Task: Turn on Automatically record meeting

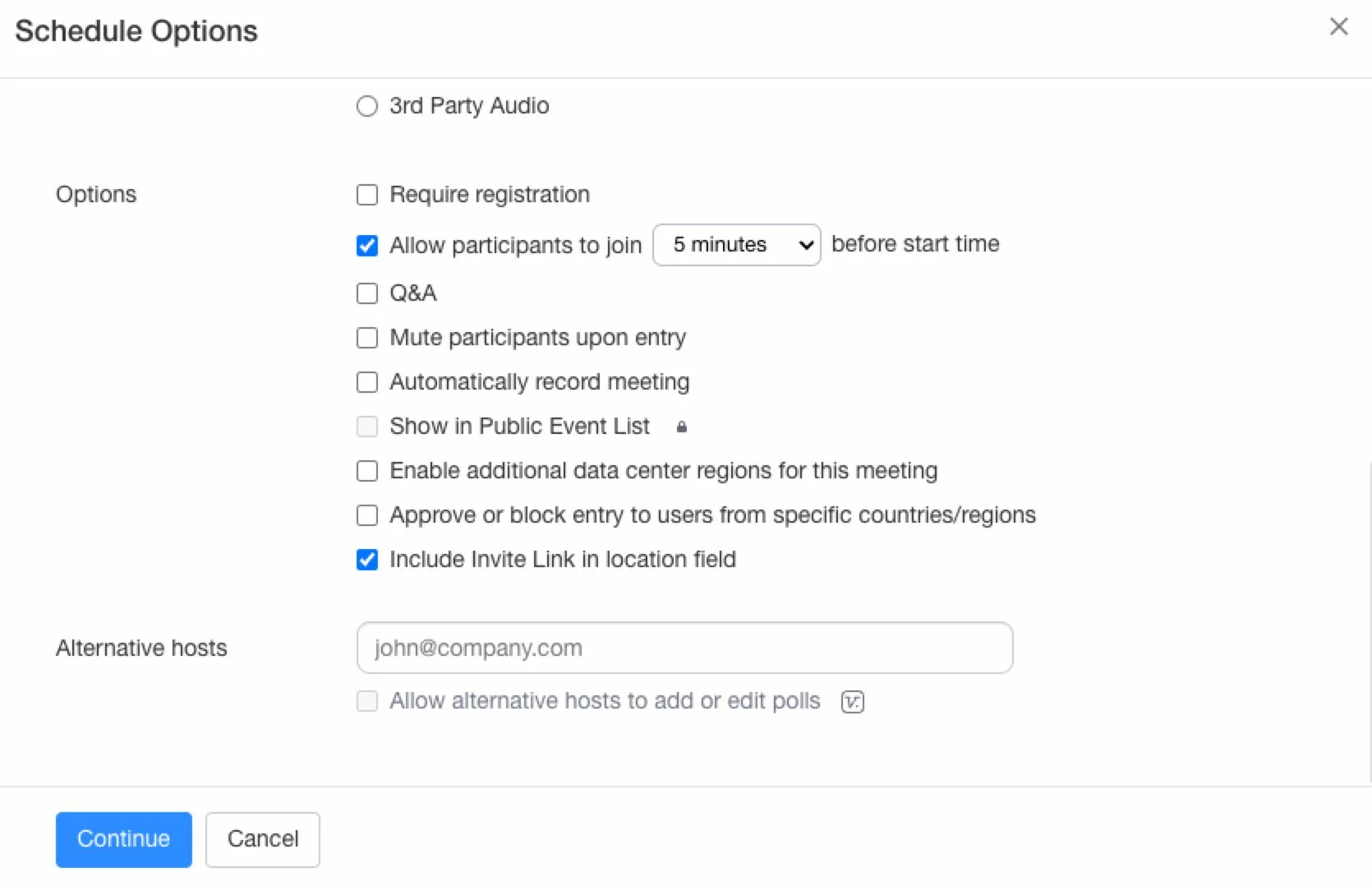Action: pos(367,382)
